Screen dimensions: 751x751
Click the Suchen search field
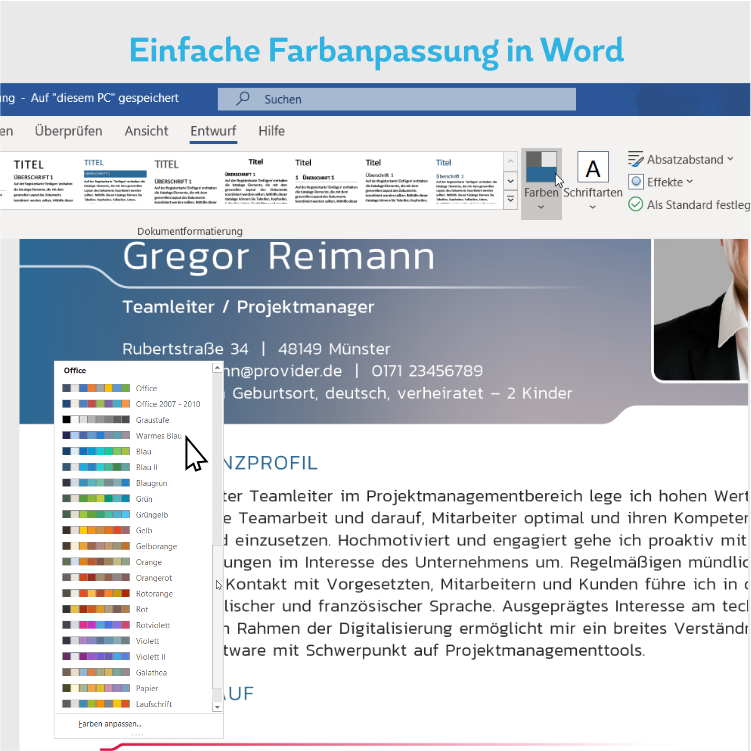pyautogui.click(x=397, y=99)
